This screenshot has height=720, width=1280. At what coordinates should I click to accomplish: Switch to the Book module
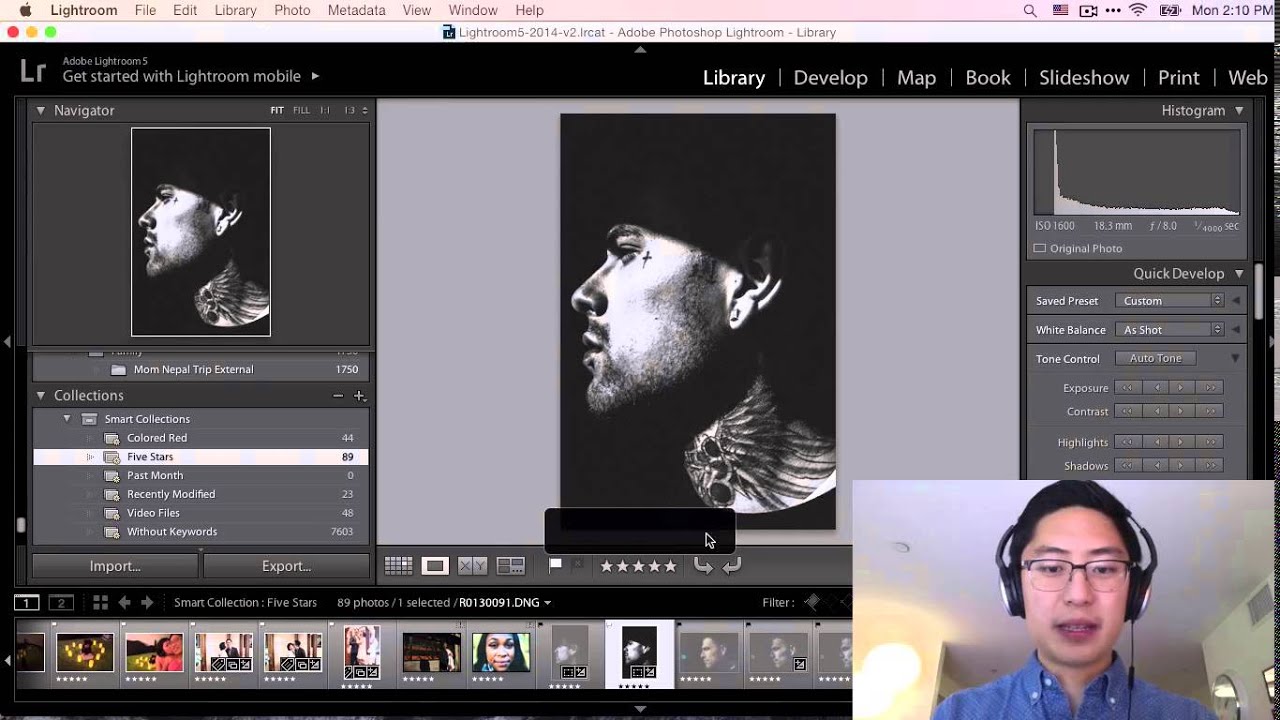click(988, 78)
